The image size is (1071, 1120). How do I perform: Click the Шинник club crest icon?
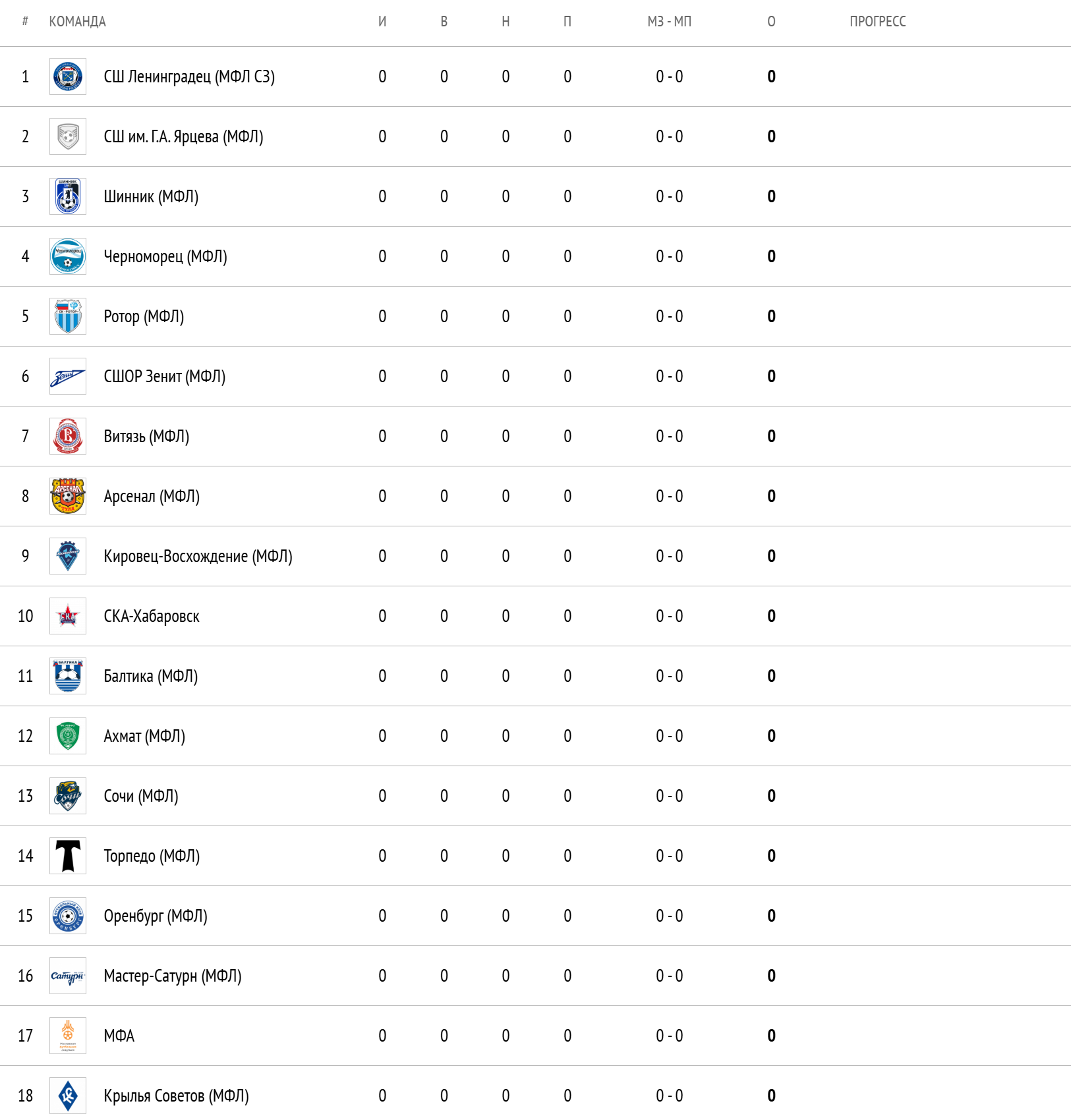coord(68,196)
